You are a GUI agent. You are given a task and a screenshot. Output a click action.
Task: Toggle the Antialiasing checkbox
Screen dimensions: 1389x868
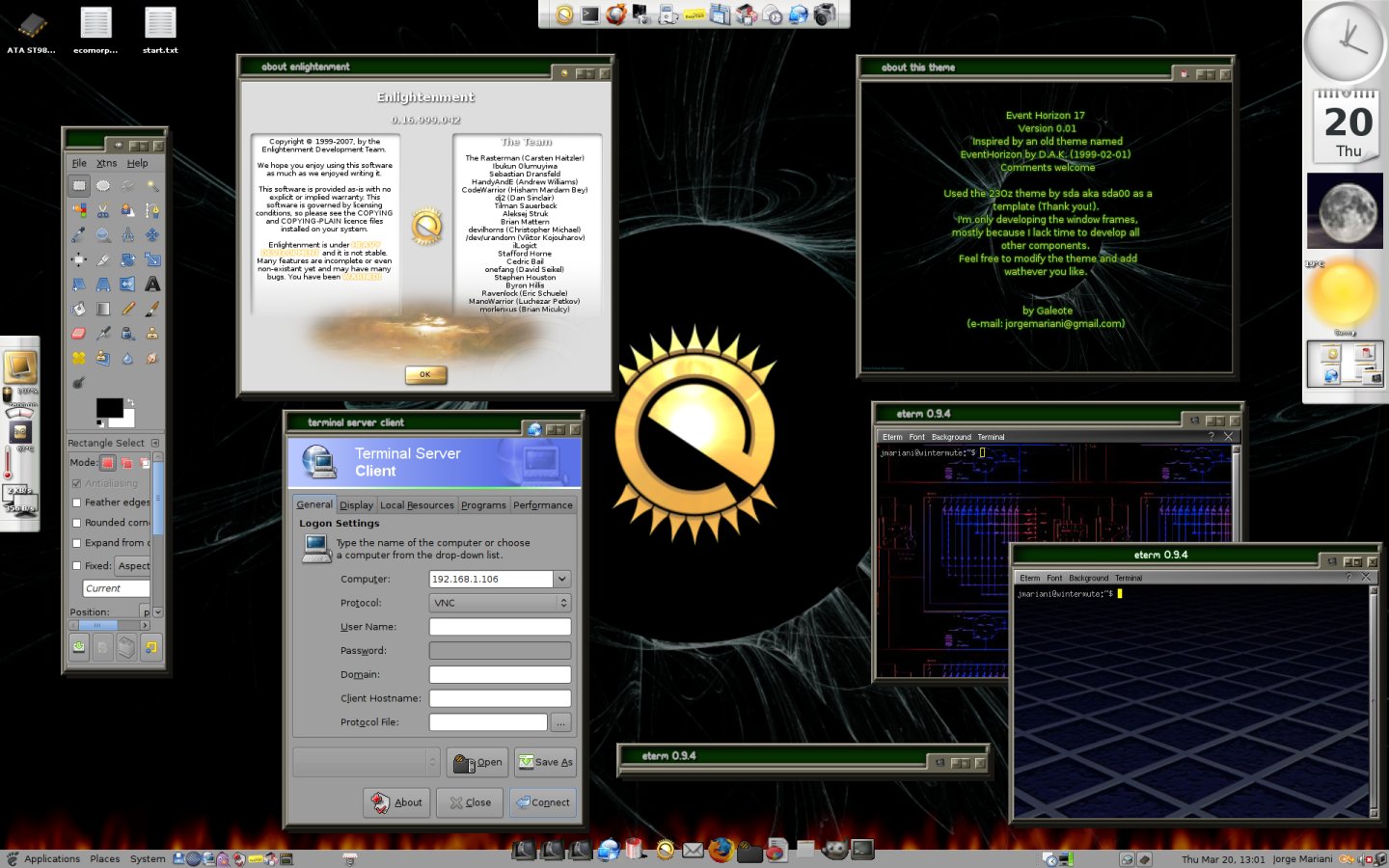coord(76,483)
